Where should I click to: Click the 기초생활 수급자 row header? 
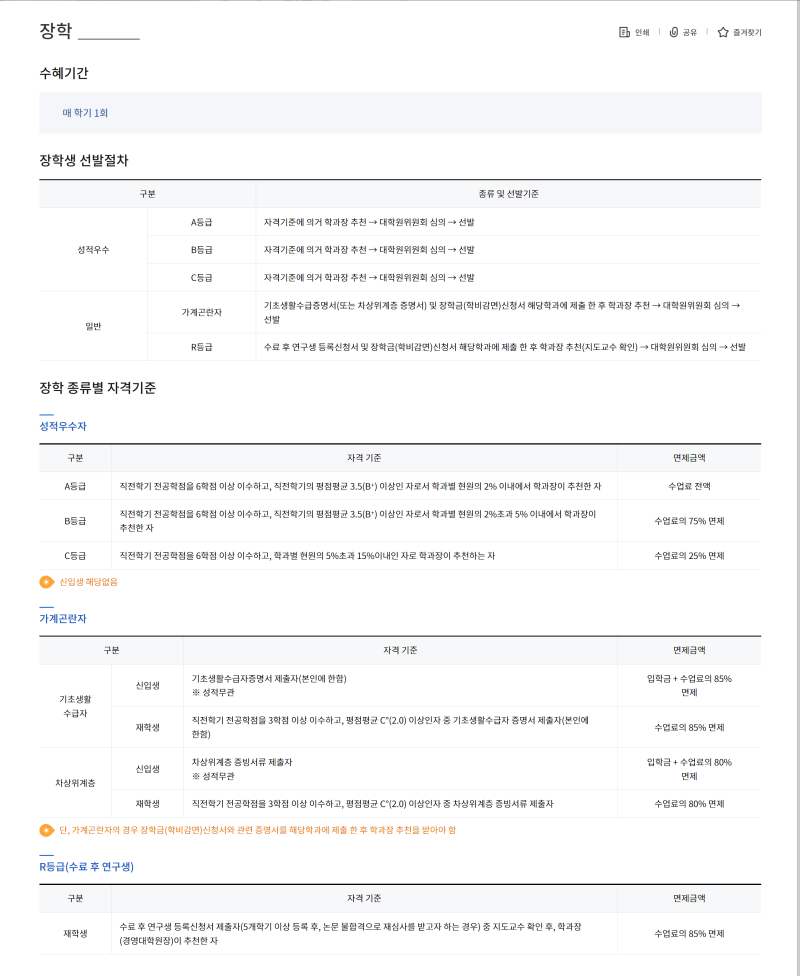[75, 707]
